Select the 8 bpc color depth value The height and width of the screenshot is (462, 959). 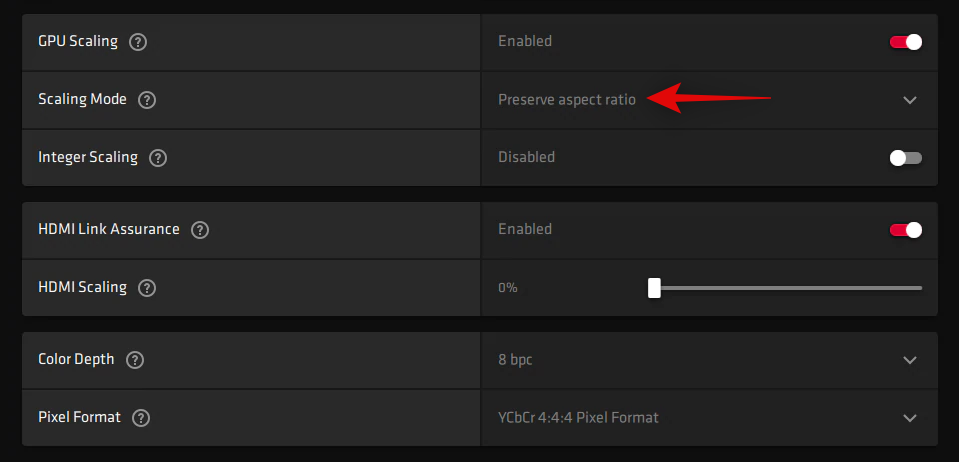click(515, 360)
